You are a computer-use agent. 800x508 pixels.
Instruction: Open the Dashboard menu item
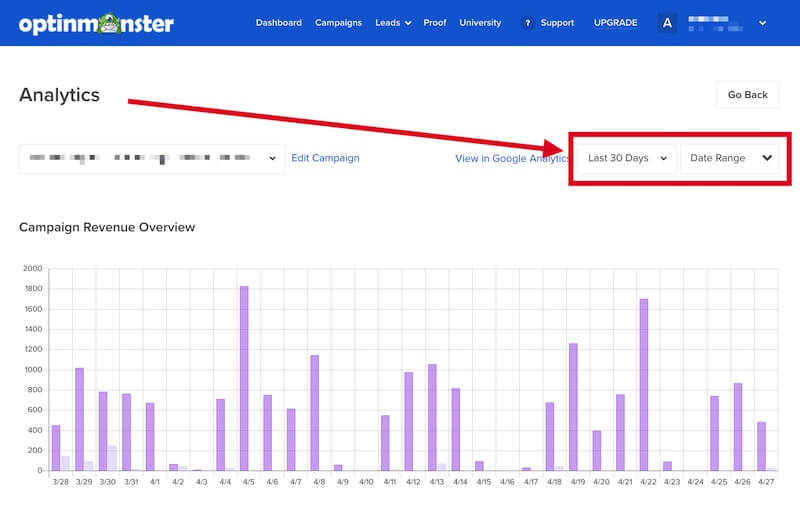(279, 23)
